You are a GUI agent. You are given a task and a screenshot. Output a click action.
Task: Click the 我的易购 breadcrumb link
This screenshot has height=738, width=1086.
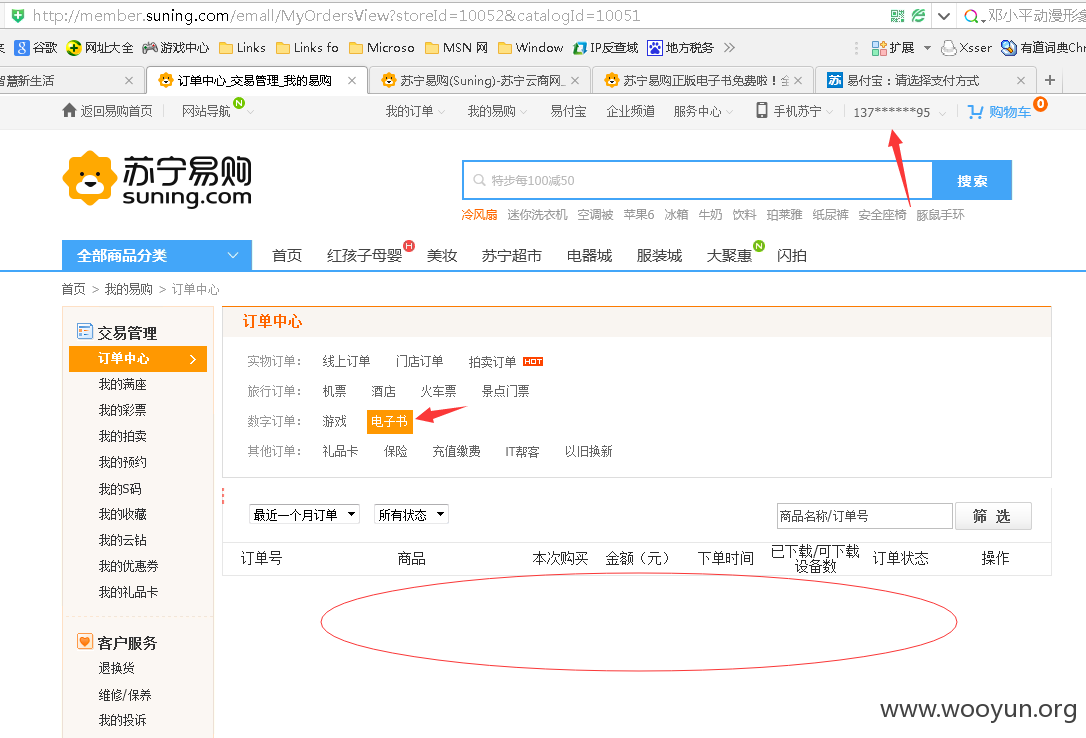click(128, 289)
